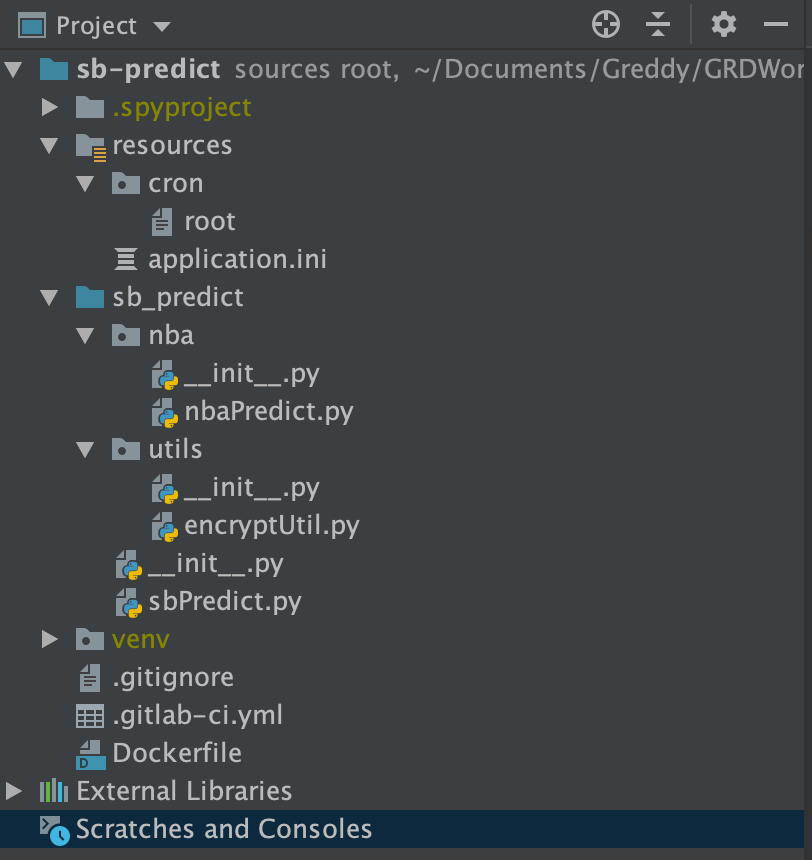This screenshot has height=860, width=812.
Task: Hide the Project tool window with minimize dash
Action: click(x=776, y=24)
